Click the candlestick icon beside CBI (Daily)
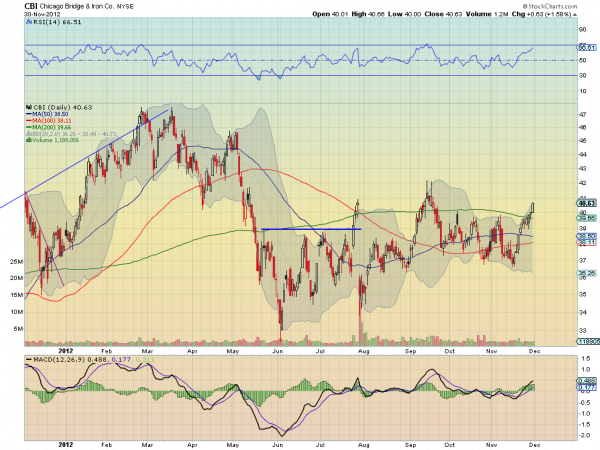 pyautogui.click(x=29, y=108)
